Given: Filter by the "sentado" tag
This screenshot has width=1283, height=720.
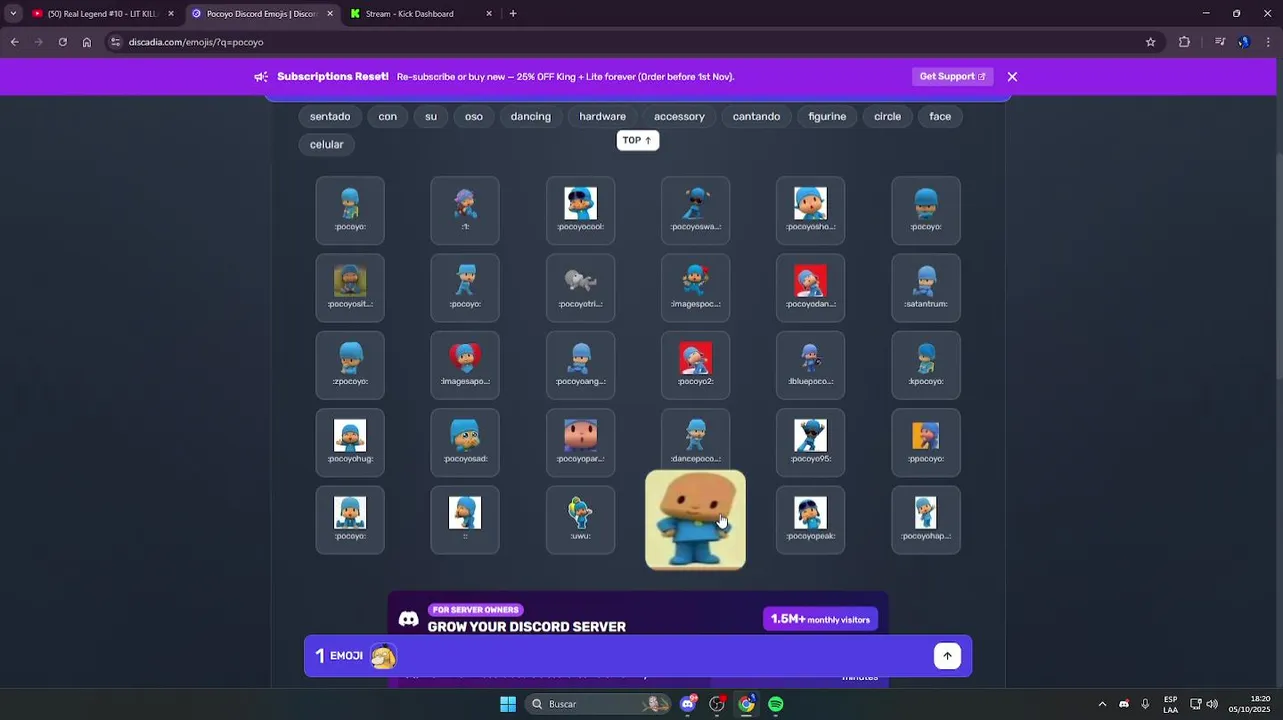Looking at the screenshot, I should click(330, 116).
